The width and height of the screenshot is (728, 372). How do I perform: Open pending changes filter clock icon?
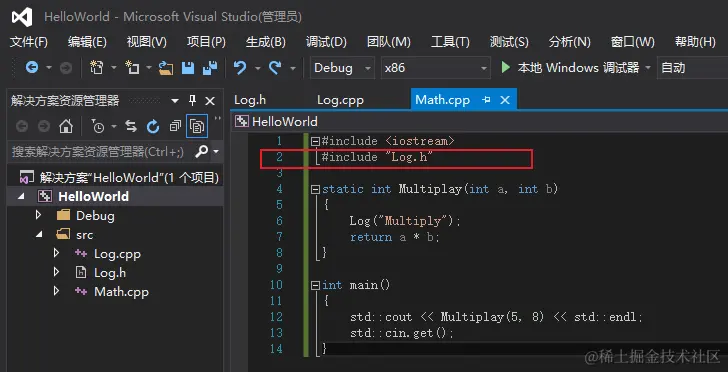pyautogui.click(x=98, y=126)
